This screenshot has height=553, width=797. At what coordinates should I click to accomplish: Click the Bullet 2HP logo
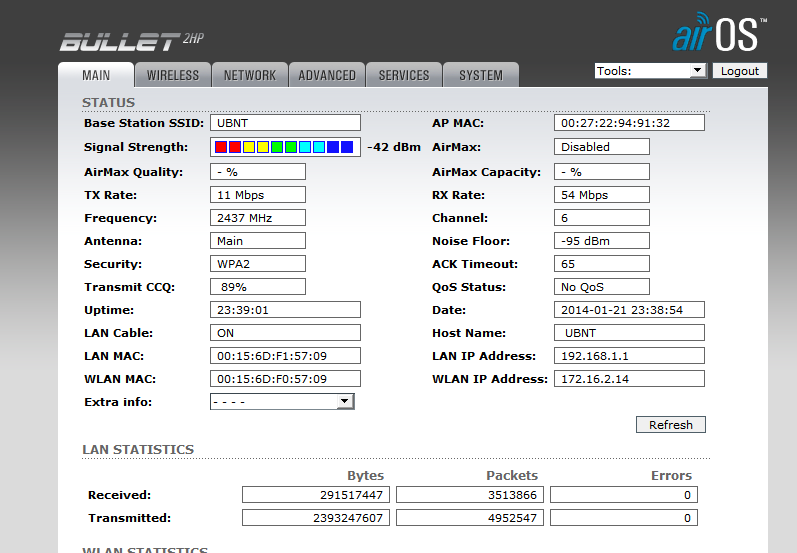click(x=131, y=41)
